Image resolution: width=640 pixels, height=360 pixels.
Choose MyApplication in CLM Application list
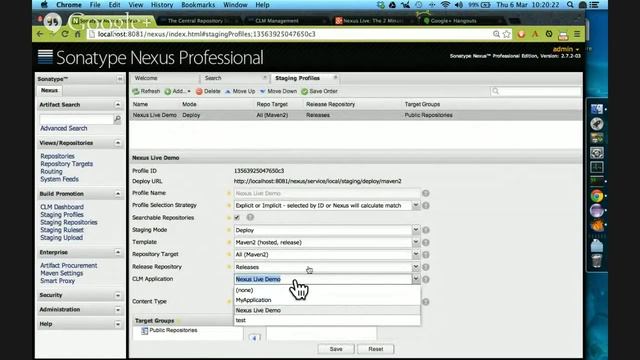click(x=327, y=300)
